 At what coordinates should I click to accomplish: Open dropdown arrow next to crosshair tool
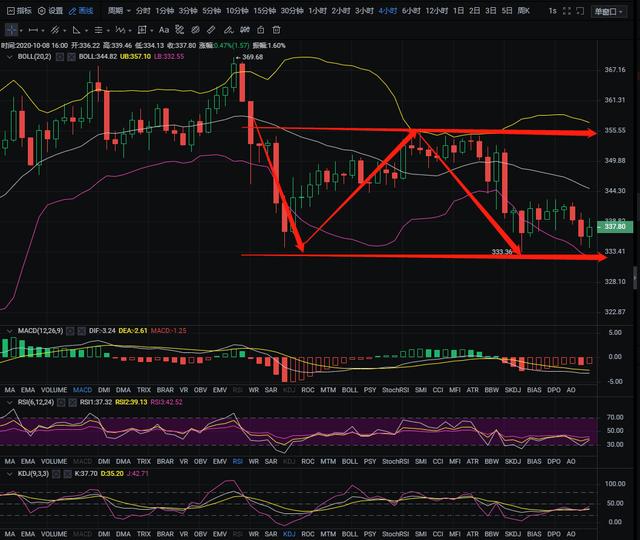[x=21, y=31]
